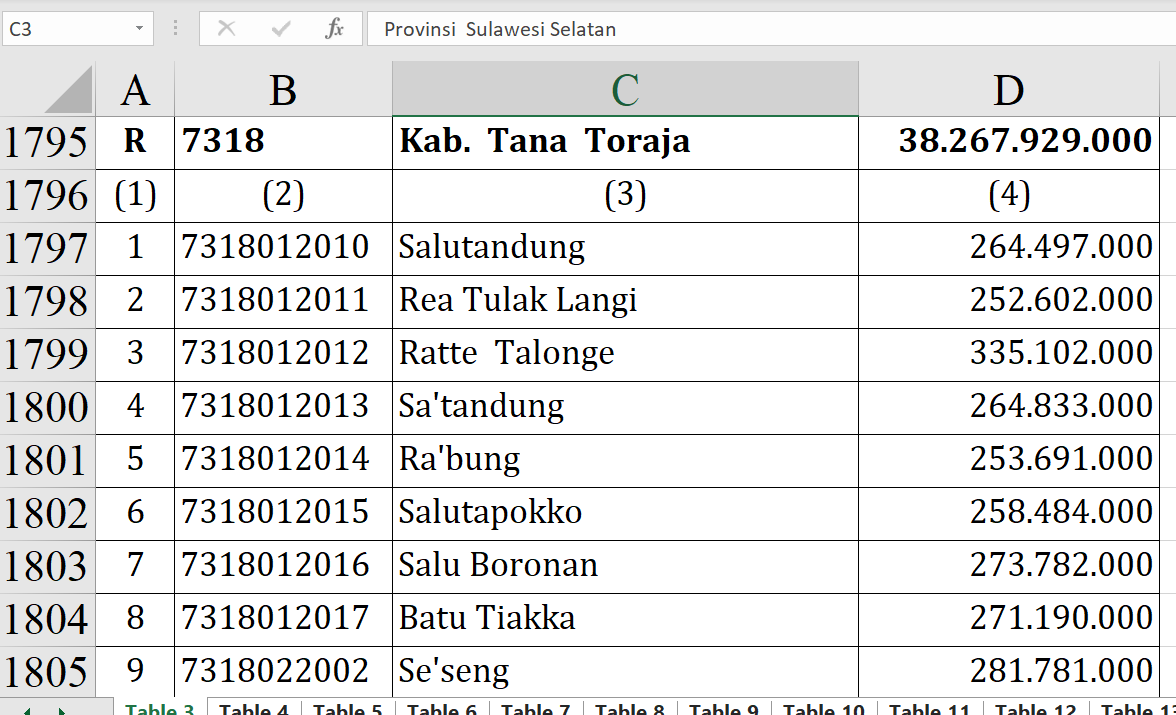Select the Salutapokko cell

point(625,512)
